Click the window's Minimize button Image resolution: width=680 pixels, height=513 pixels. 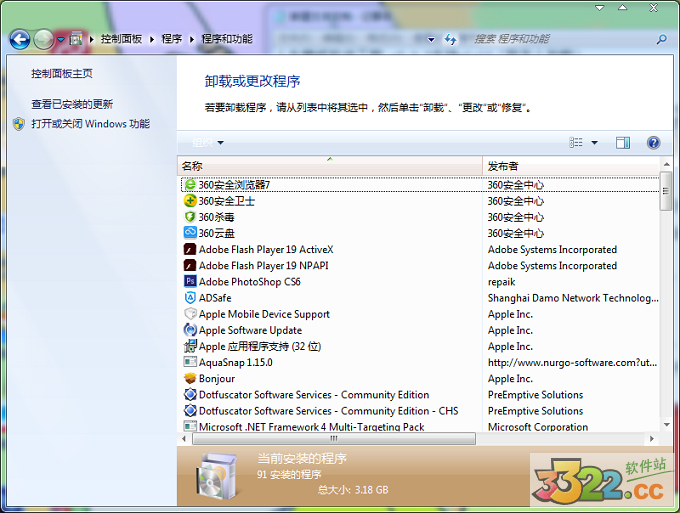[599, 8]
